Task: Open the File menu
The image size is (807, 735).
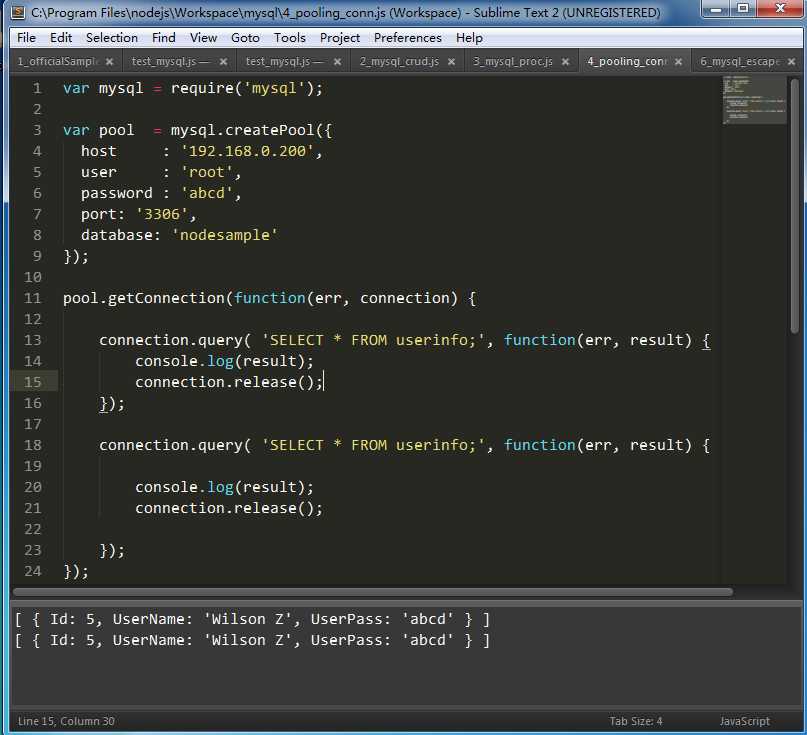Action: (x=26, y=38)
